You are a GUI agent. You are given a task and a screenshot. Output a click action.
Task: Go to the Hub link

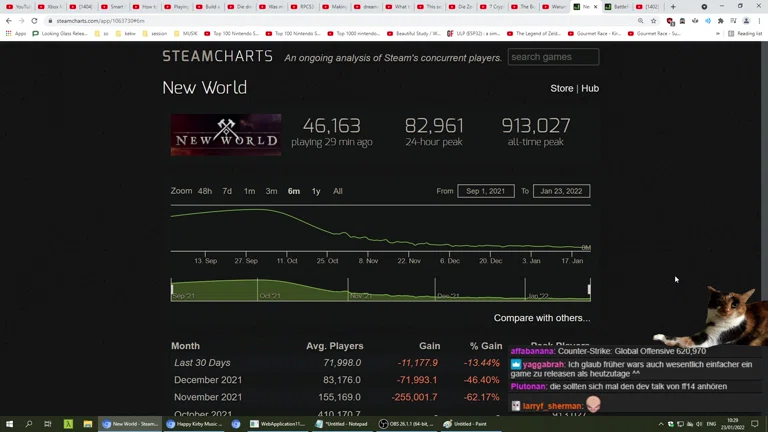[x=590, y=88]
